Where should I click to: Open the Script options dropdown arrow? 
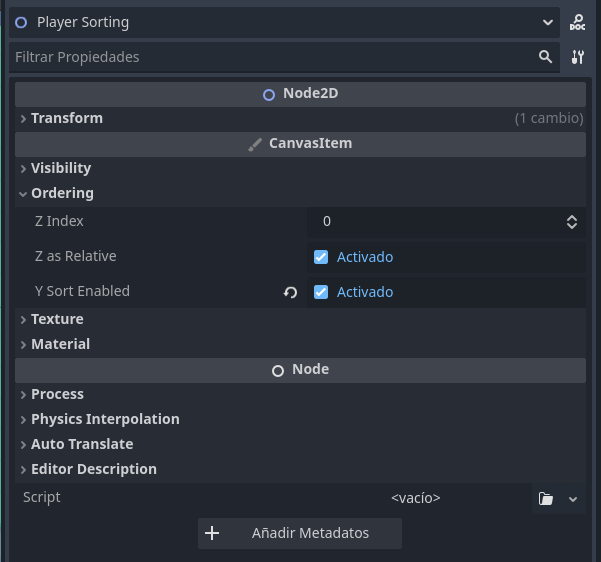(573, 498)
